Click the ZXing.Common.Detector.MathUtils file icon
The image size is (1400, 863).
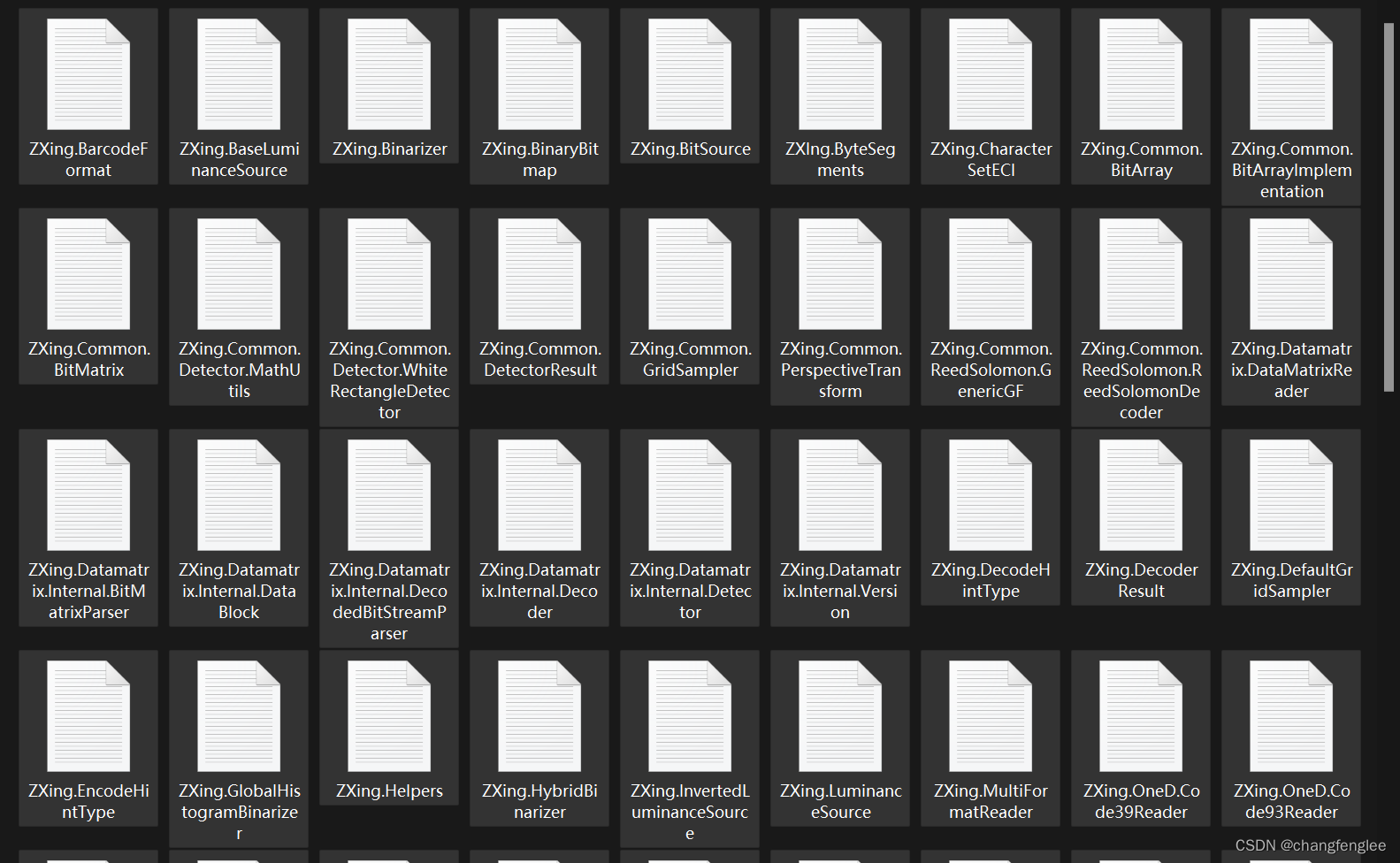pyautogui.click(x=239, y=274)
